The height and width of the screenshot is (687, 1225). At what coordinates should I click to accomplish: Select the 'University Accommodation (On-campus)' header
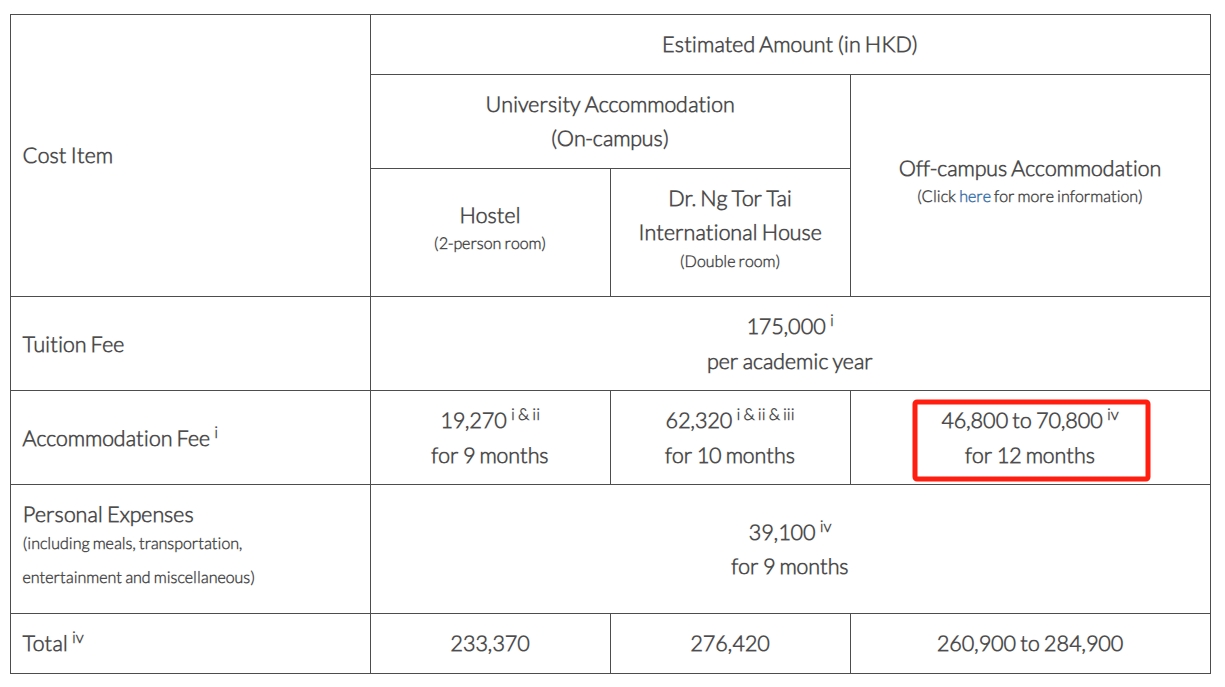tap(610, 121)
